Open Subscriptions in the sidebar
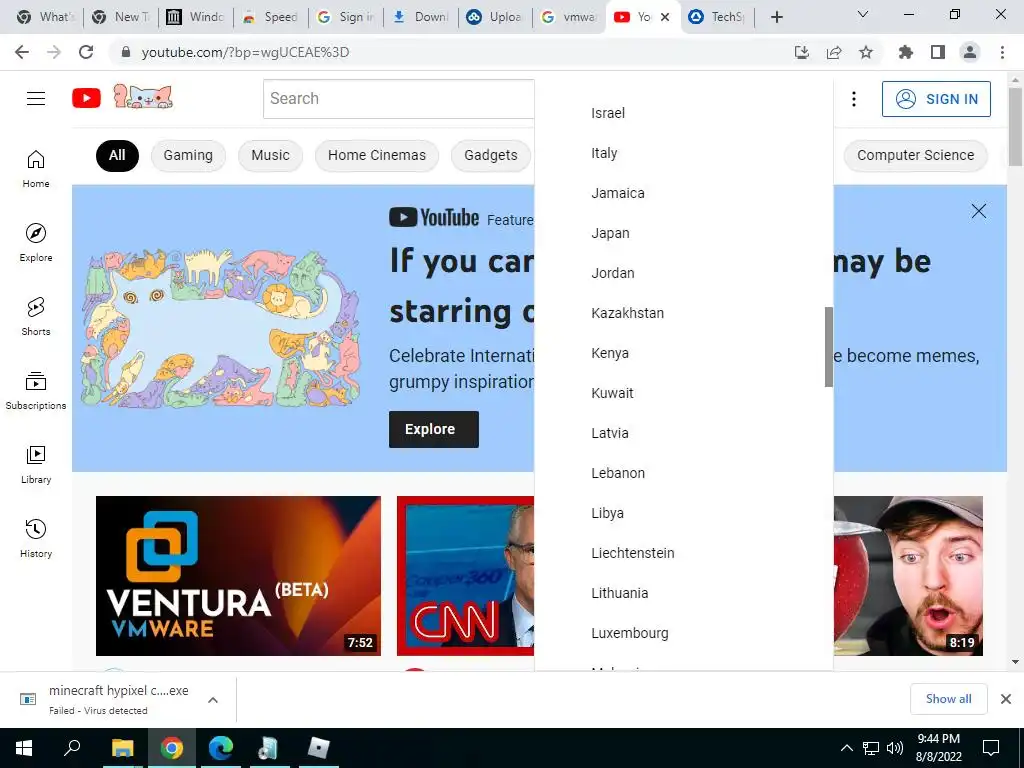 pos(36,391)
